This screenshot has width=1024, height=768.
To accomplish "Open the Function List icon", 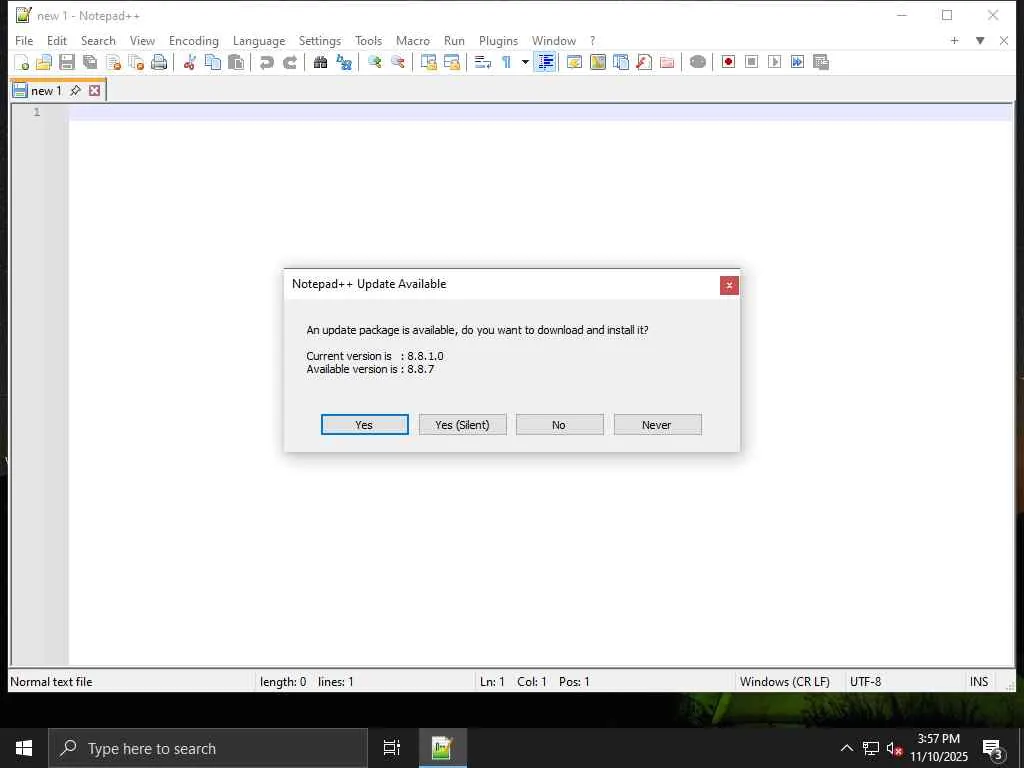I will coord(644,62).
